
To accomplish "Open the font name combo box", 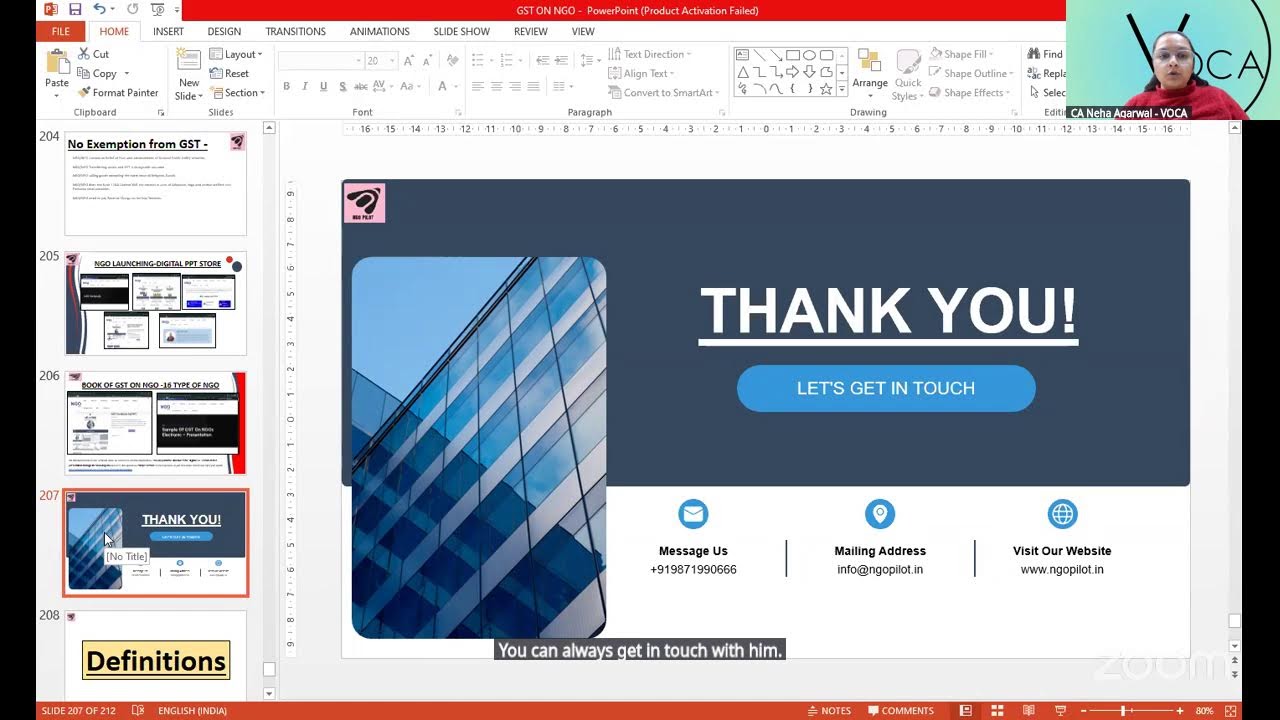I will click(x=320, y=61).
